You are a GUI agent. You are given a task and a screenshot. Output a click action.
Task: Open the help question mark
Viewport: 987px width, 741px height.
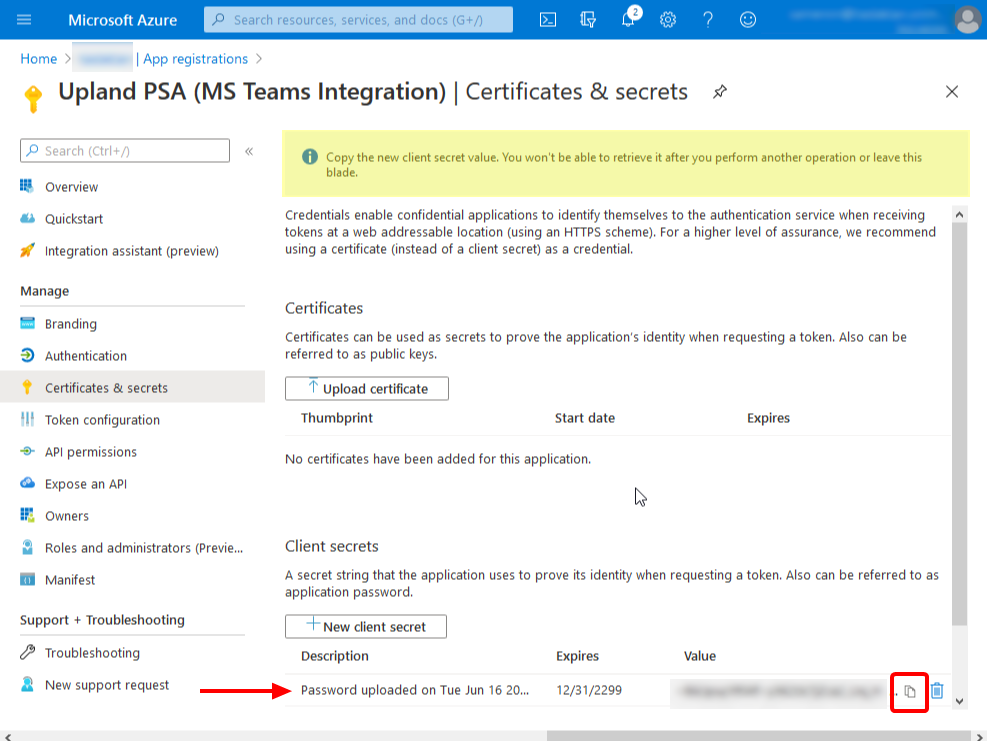tap(708, 19)
